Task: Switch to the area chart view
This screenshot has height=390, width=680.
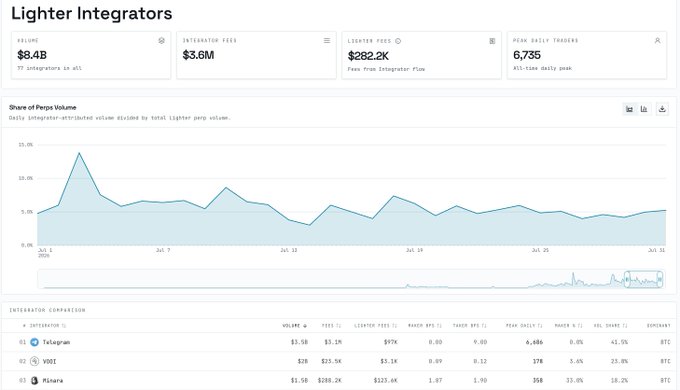Action: point(629,109)
